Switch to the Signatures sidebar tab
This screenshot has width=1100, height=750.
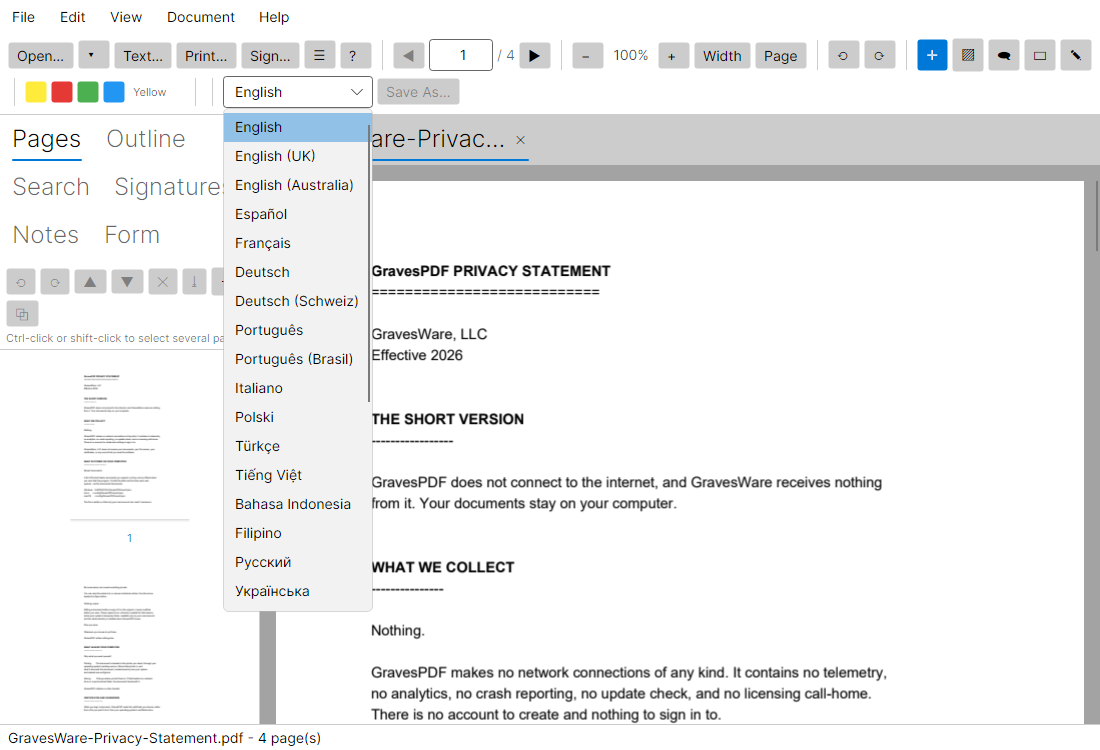coord(169,187)
